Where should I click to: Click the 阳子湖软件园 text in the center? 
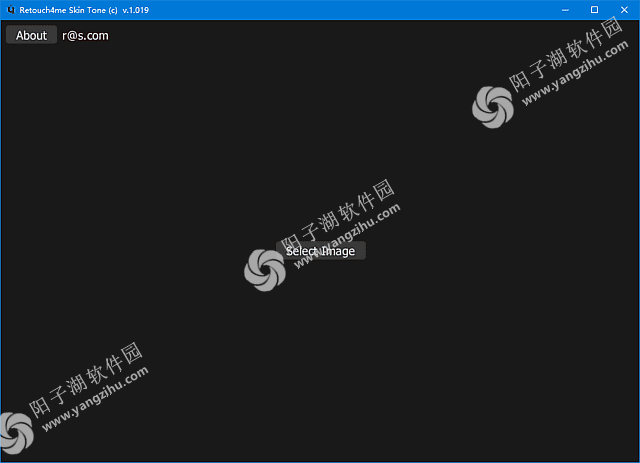(x=338, y=215)
